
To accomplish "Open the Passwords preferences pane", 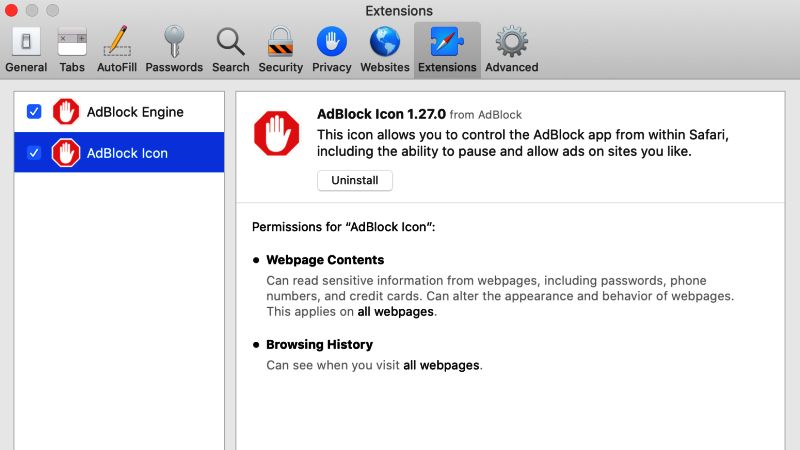I will pos(174,50).
